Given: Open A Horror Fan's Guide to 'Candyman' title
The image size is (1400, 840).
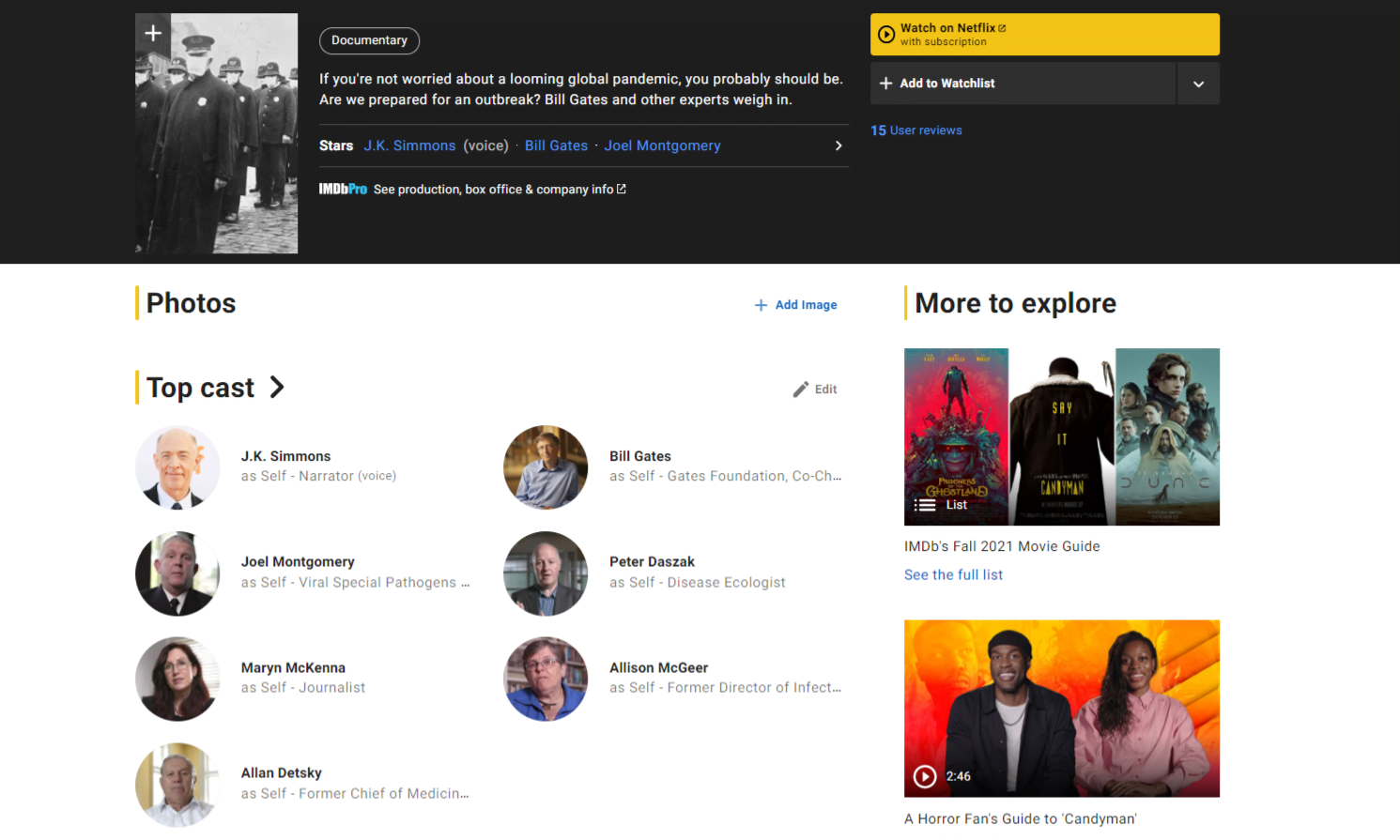Looking at the screenshot, I should pyautogui.click(x=1020, y=818).
